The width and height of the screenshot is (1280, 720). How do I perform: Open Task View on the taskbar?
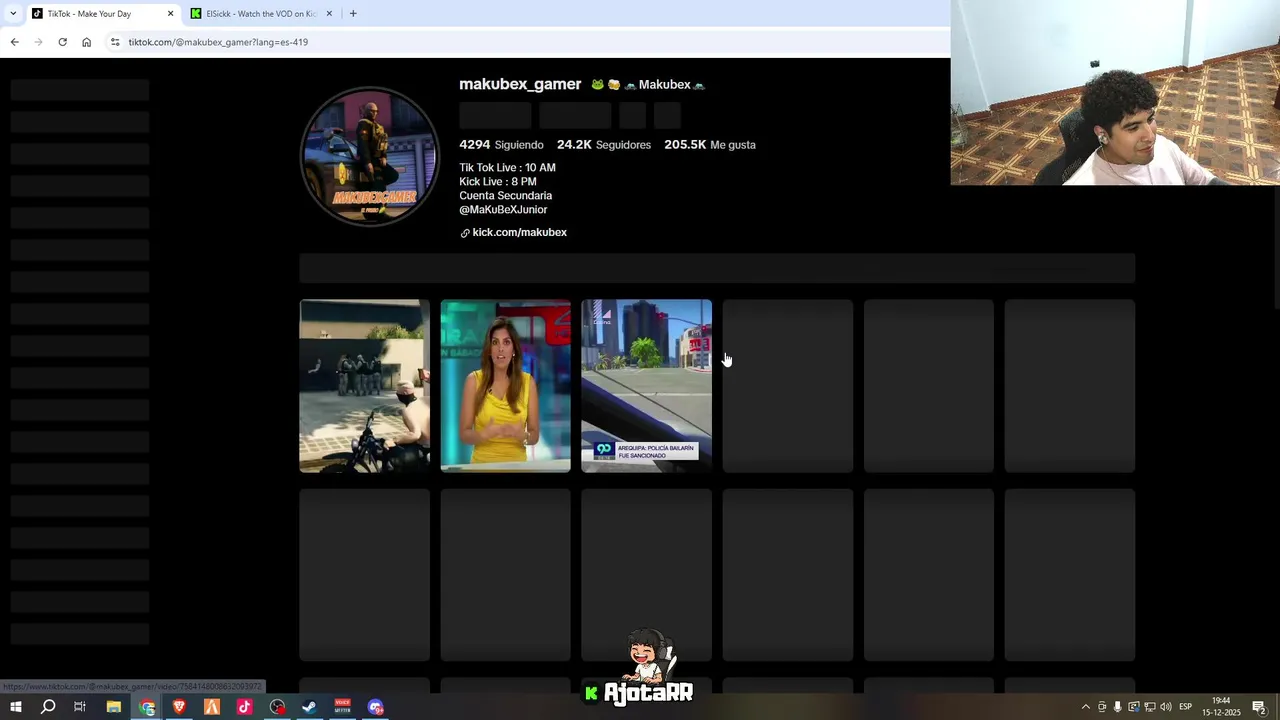[80, 707]
